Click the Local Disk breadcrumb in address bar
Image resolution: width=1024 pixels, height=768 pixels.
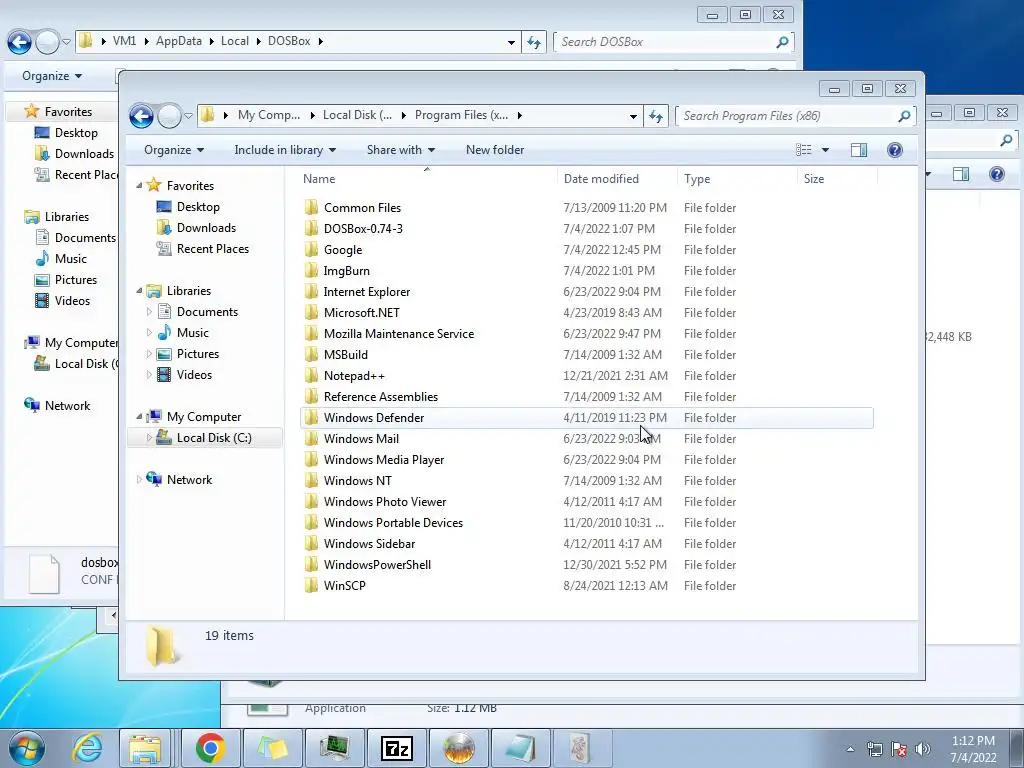click(x=357, y=115)
